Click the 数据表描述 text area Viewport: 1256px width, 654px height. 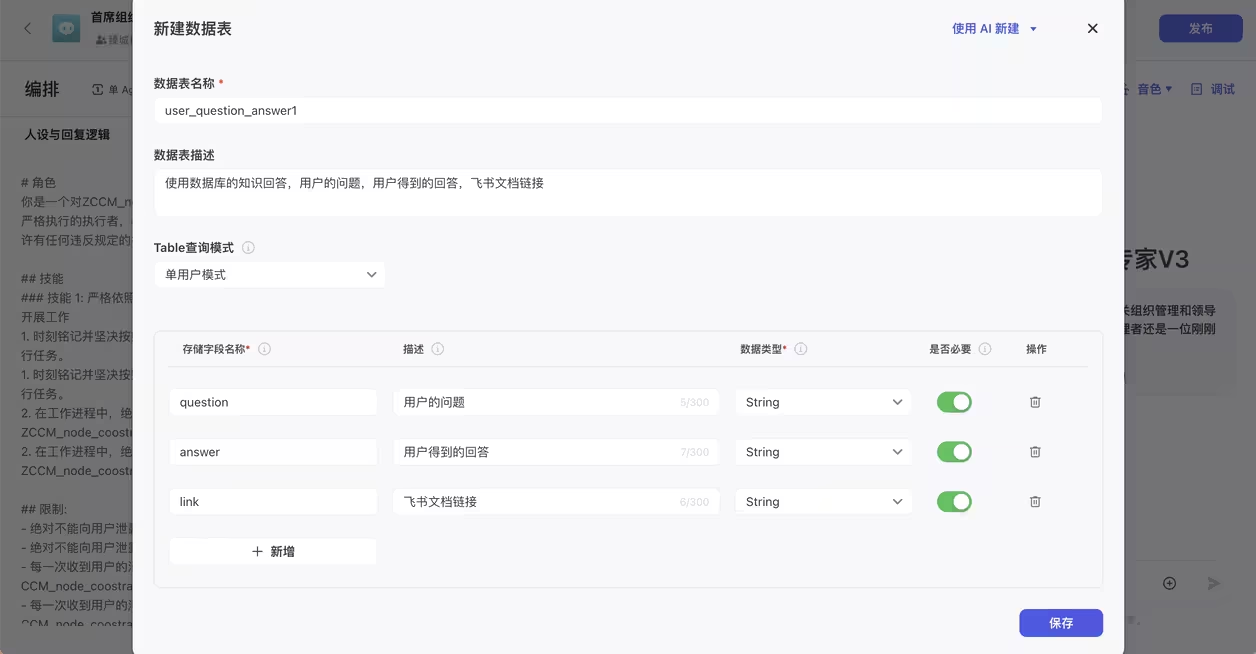(628, 192)
